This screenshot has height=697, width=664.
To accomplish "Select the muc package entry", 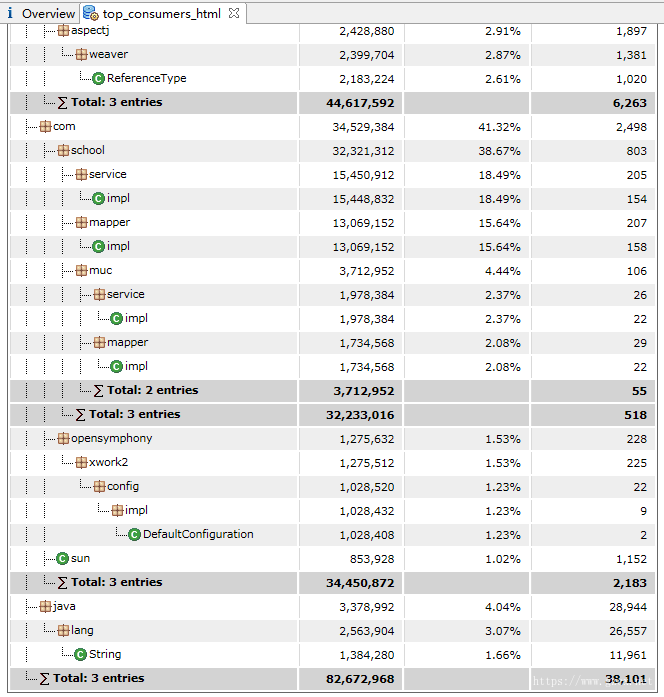I will click(100, 270).
